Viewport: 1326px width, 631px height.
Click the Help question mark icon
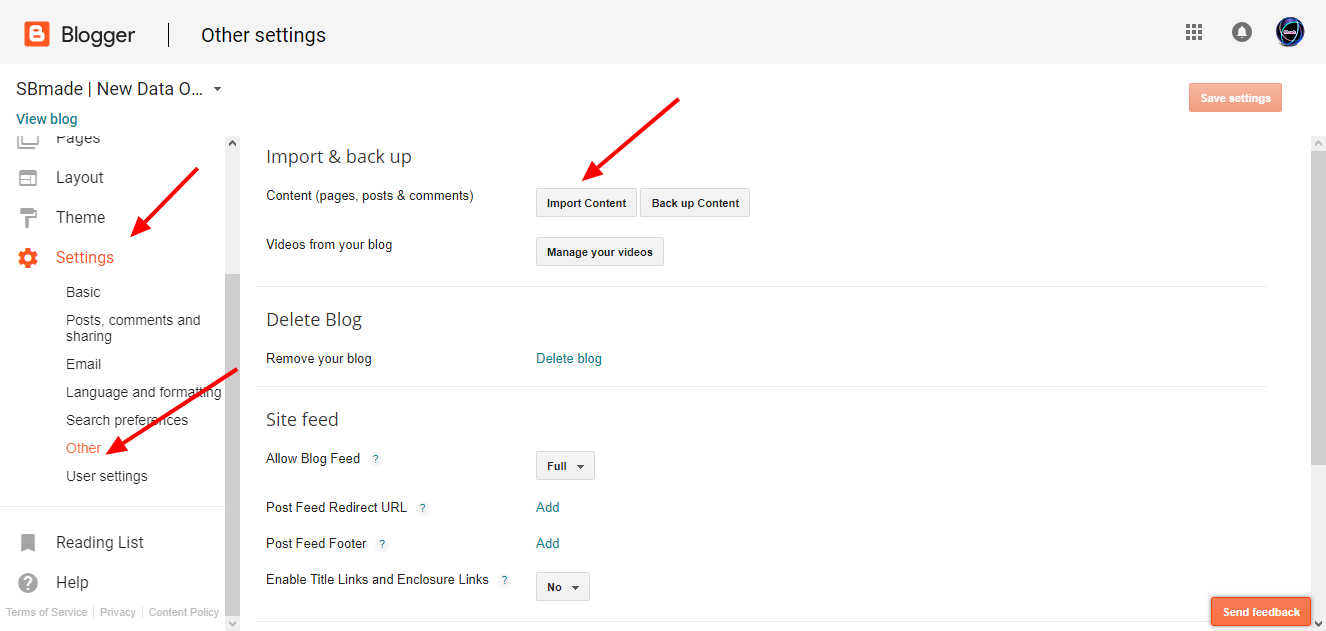click(x=28, y=583)
